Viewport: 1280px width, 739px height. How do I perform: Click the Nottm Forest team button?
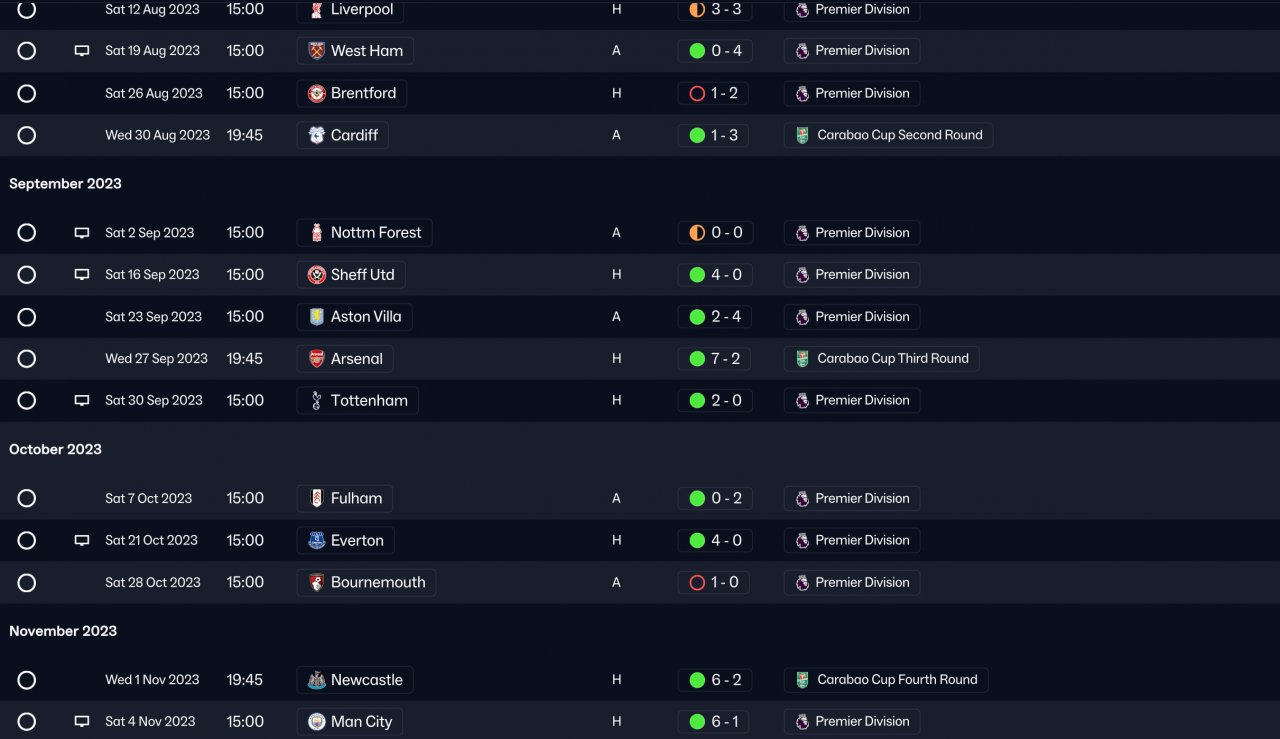click(x=365, y=233)
